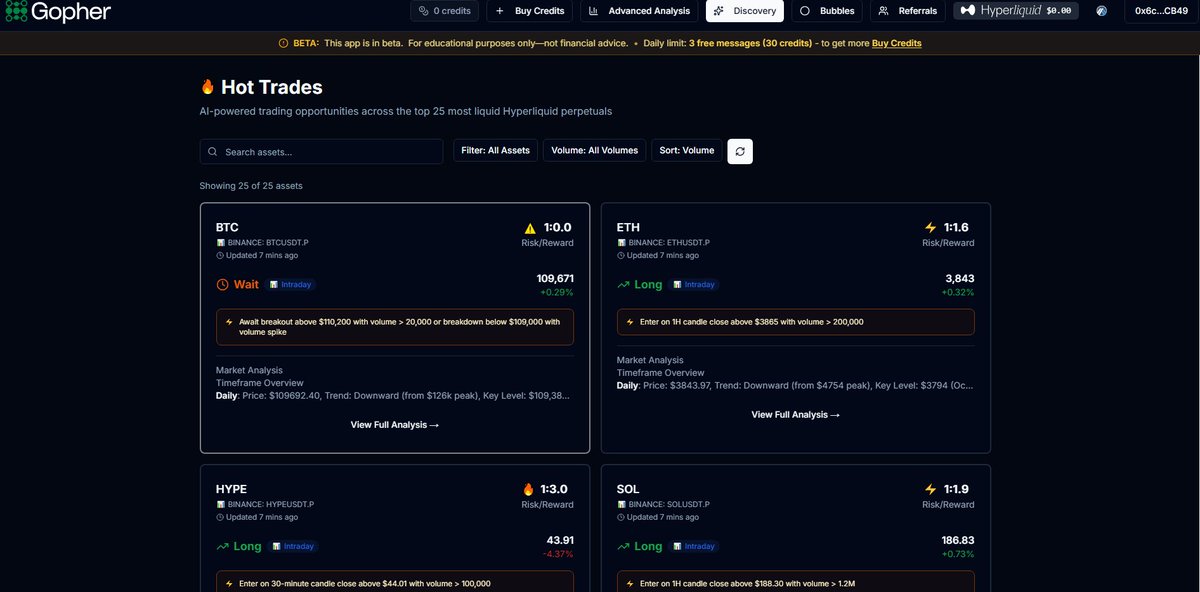The width and height of the screenshot is (1200, 592).
Task: Click the Intraday badge on SOL card
Action: click(694, 547)
